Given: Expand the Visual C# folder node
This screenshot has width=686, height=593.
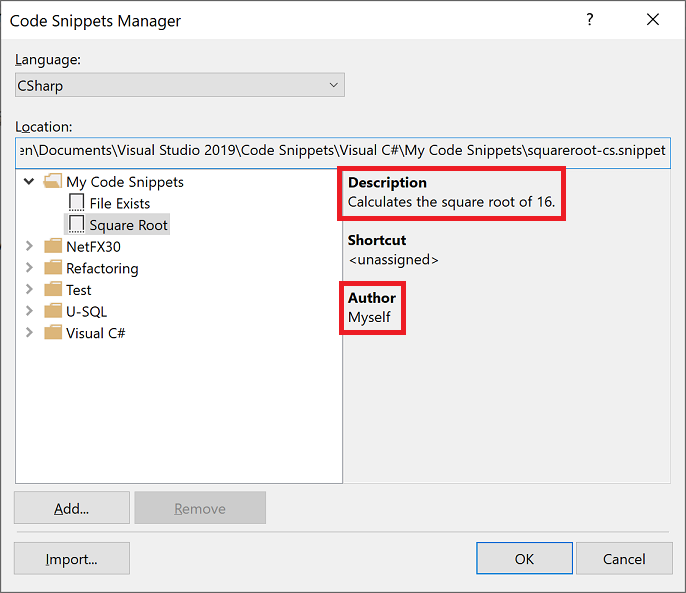Looking at the screenshot, I should click(29, 333).
